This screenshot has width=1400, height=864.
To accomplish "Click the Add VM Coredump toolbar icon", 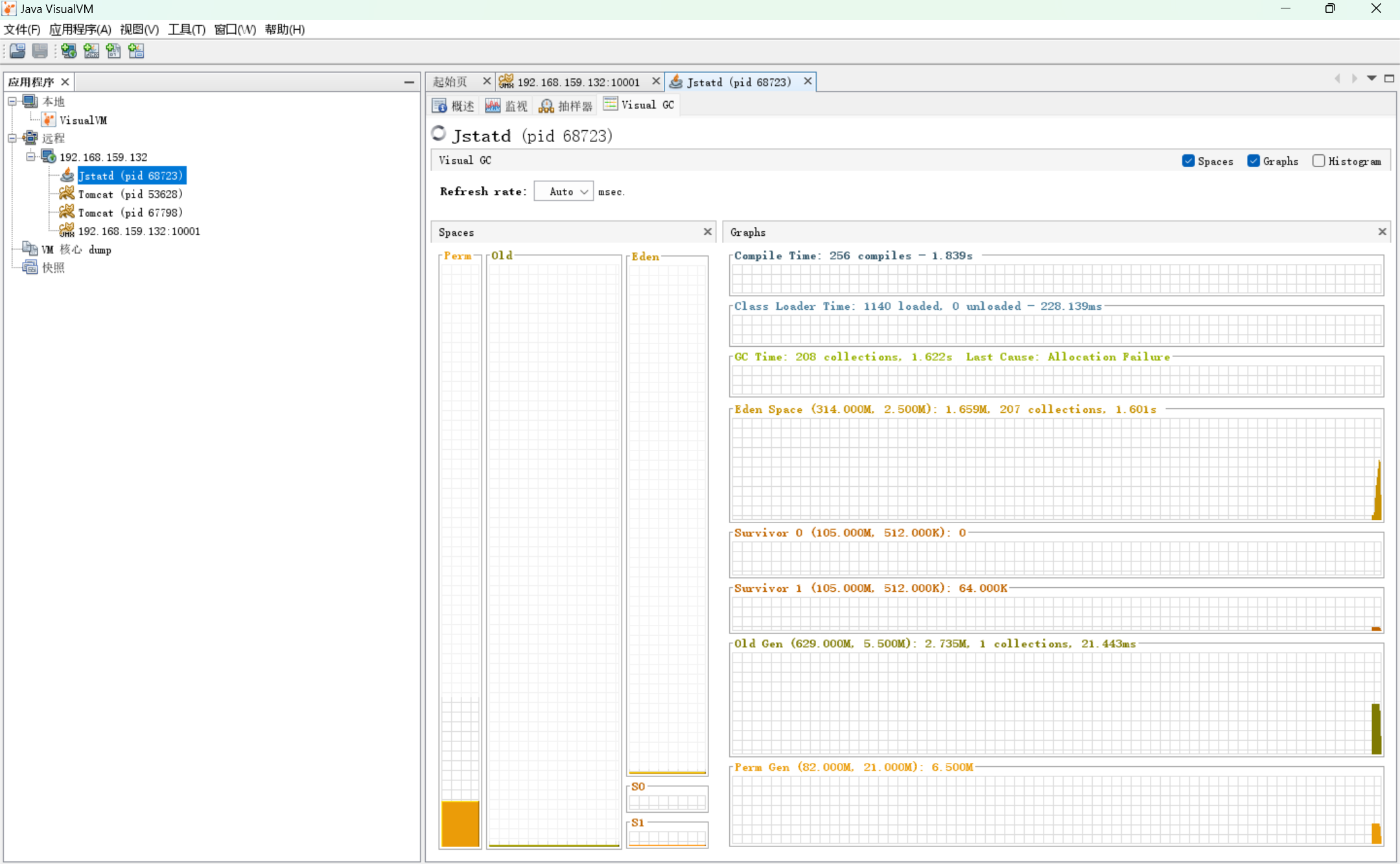I will click(x=113, y=51).
